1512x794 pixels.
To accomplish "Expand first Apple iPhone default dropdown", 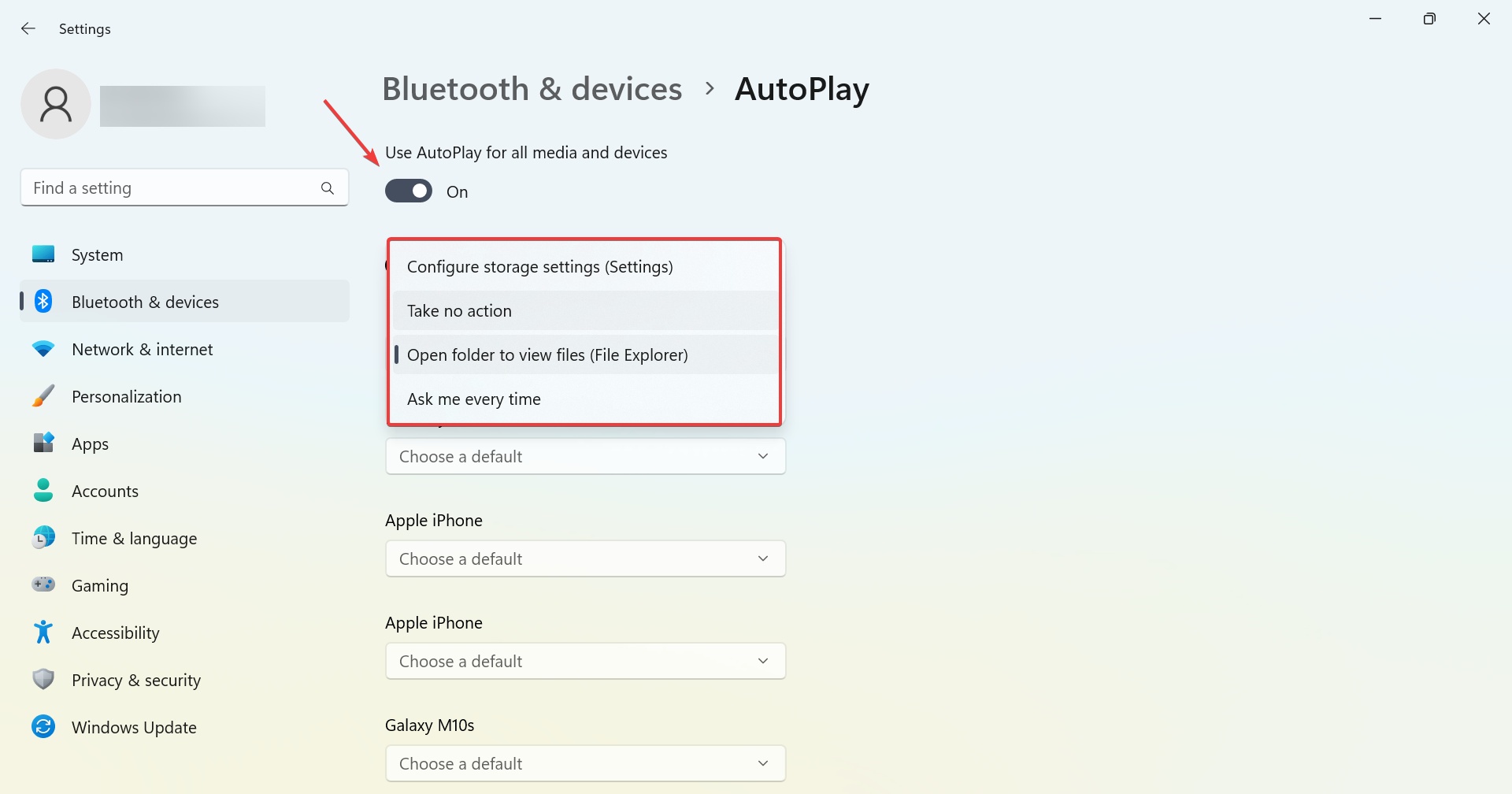I will click(x=585, y=558).
